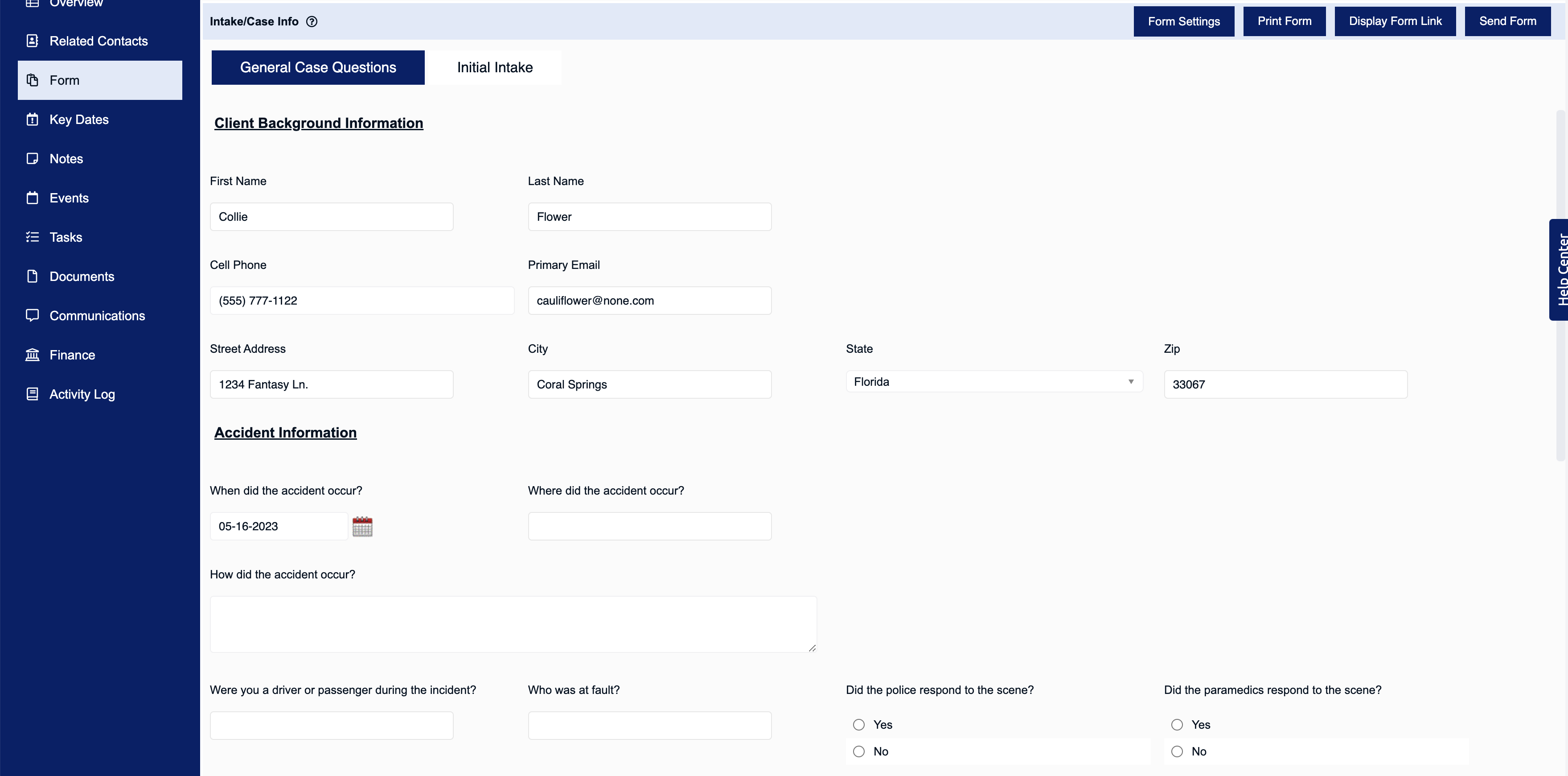Open the Communications chat icon
Viewport: 1568px width, 776px height.
(33, 315)
